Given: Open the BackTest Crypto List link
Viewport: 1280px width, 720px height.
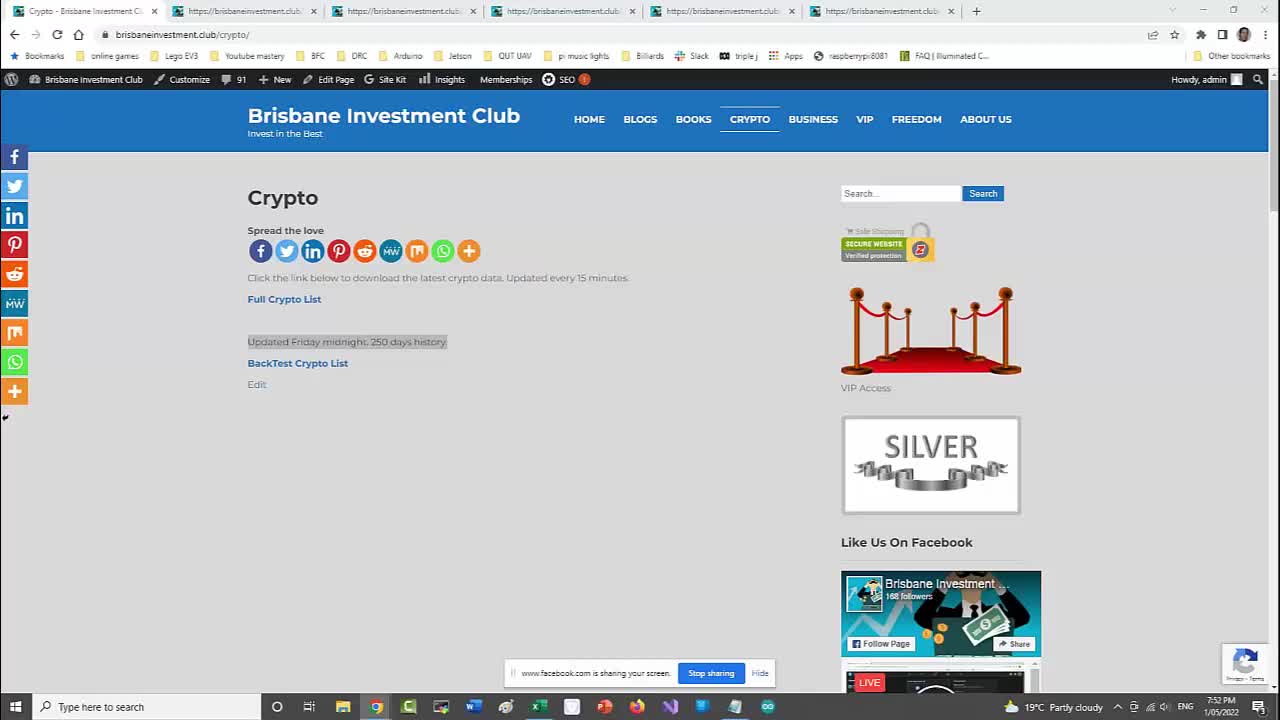Looking at the screenshot, I should [x=298, y=363].
